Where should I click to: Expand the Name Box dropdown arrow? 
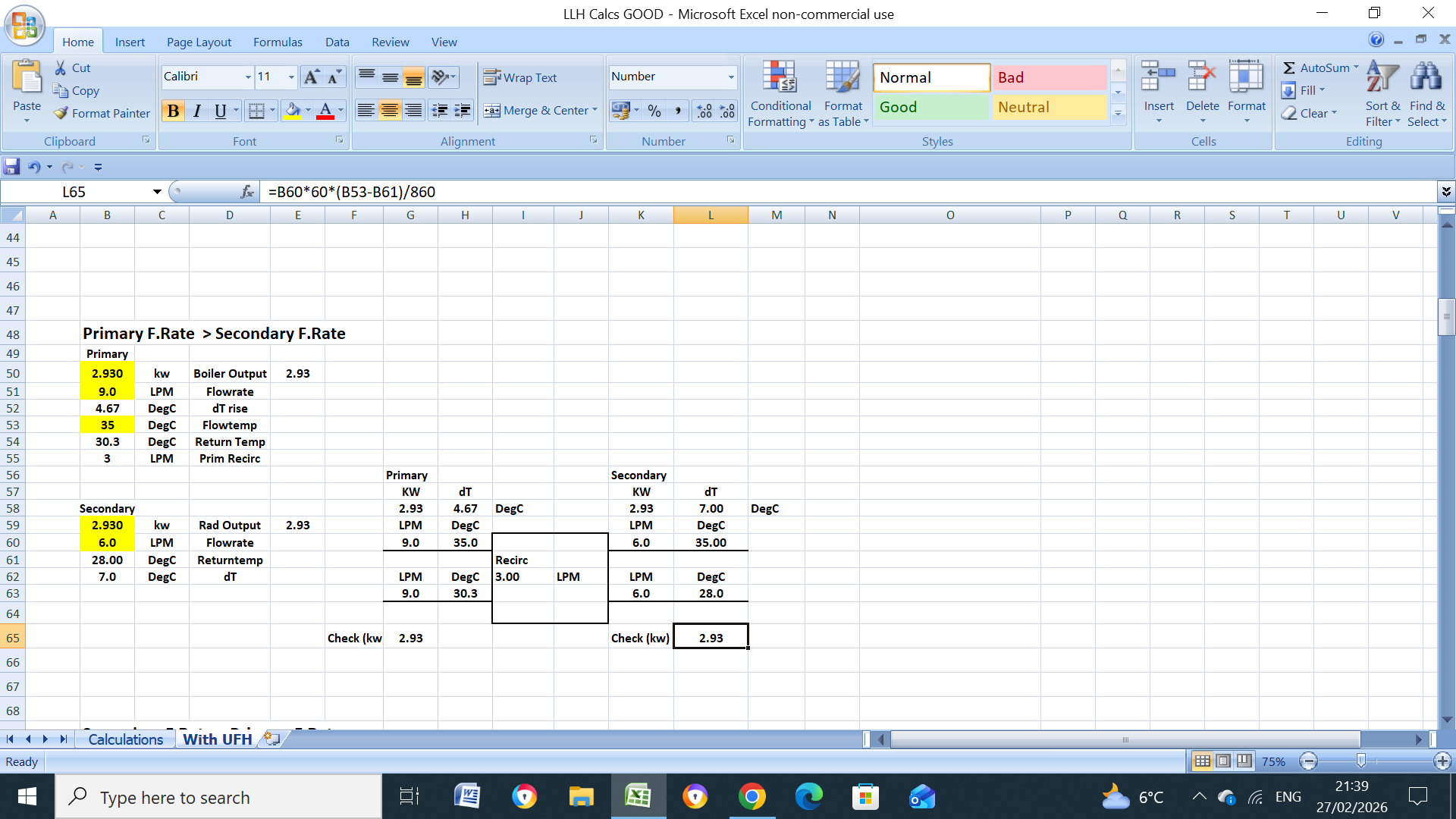[157, 192]
